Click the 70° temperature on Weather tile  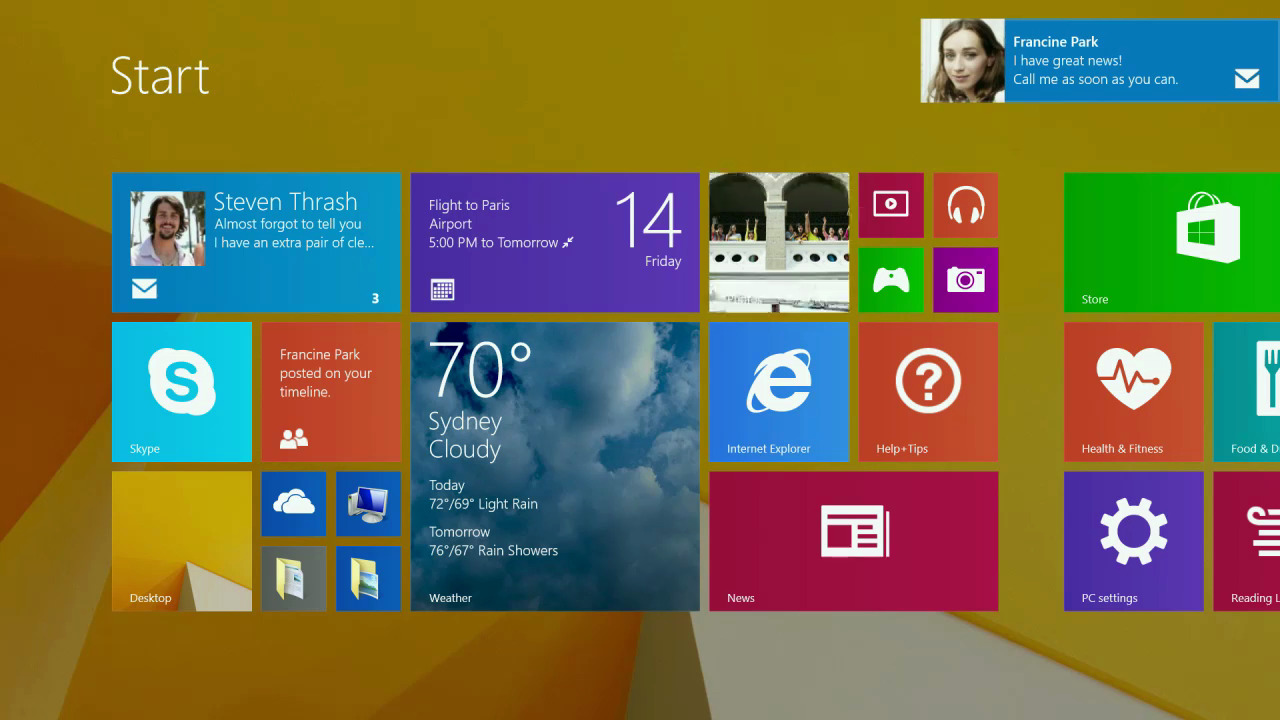click(x=480, y=370)
